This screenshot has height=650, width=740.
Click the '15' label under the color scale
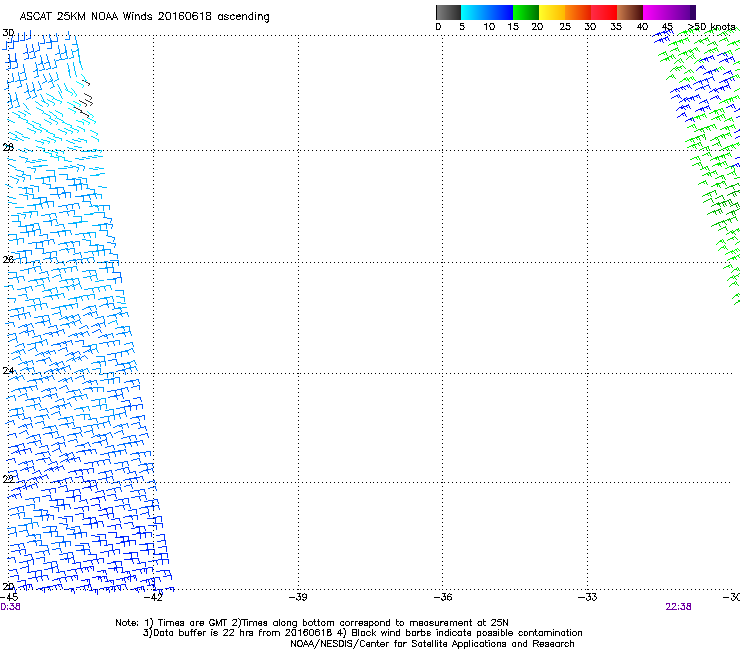(513, 27)
